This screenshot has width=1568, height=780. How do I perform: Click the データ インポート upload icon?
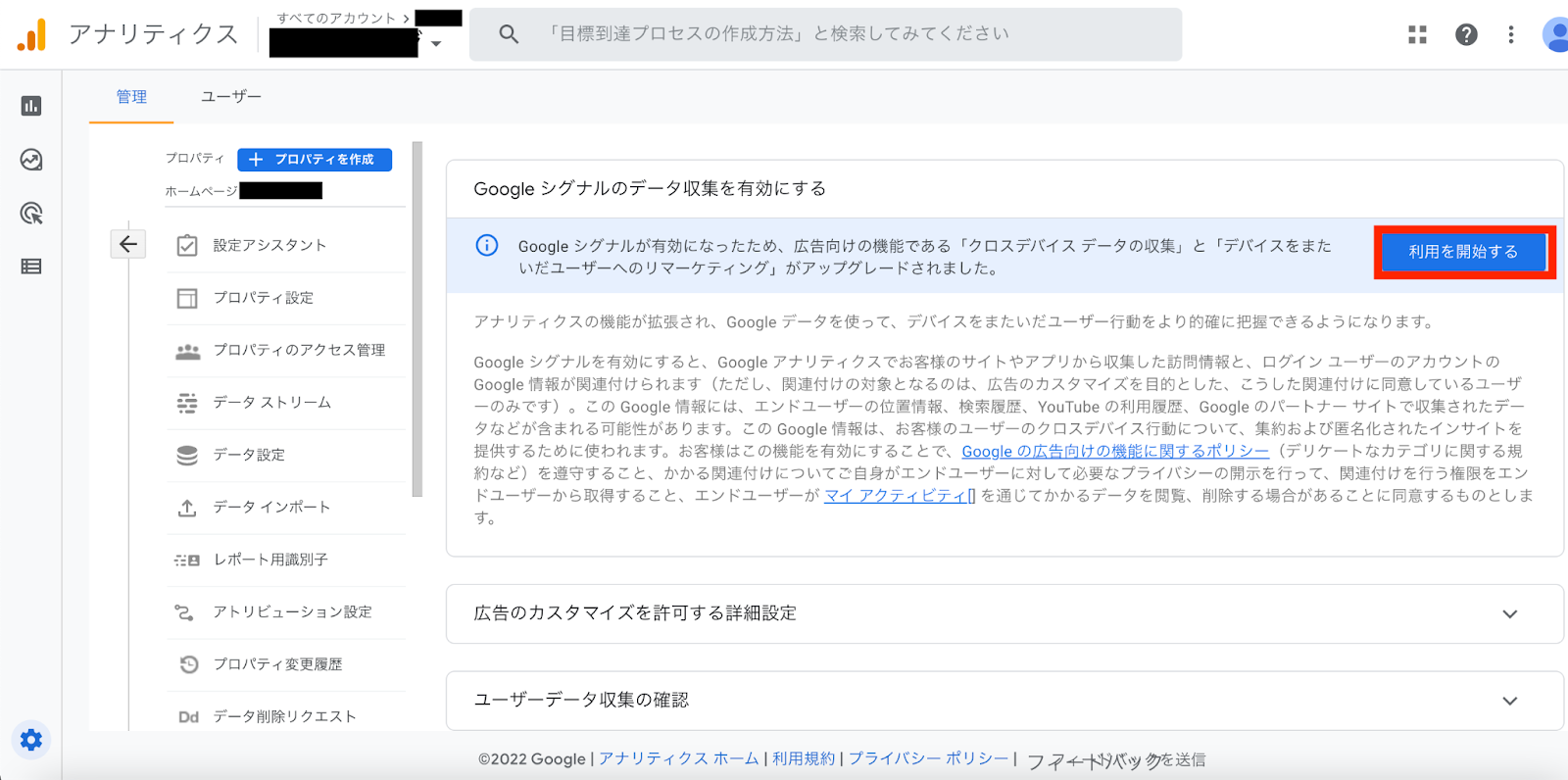point(187,508)
